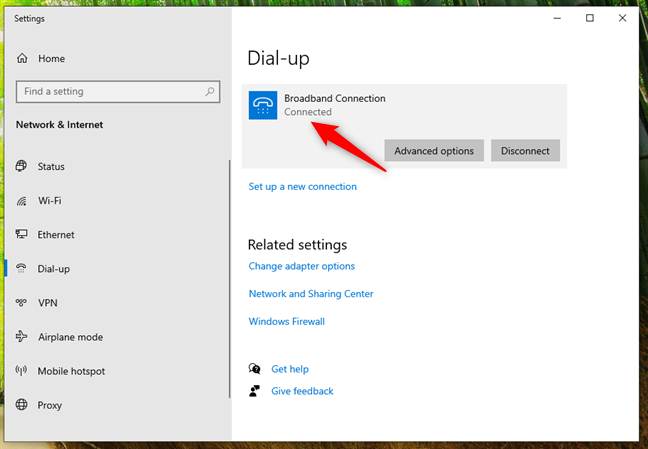
Task: Open Set up a new connection link
Action: pos(303,186)
